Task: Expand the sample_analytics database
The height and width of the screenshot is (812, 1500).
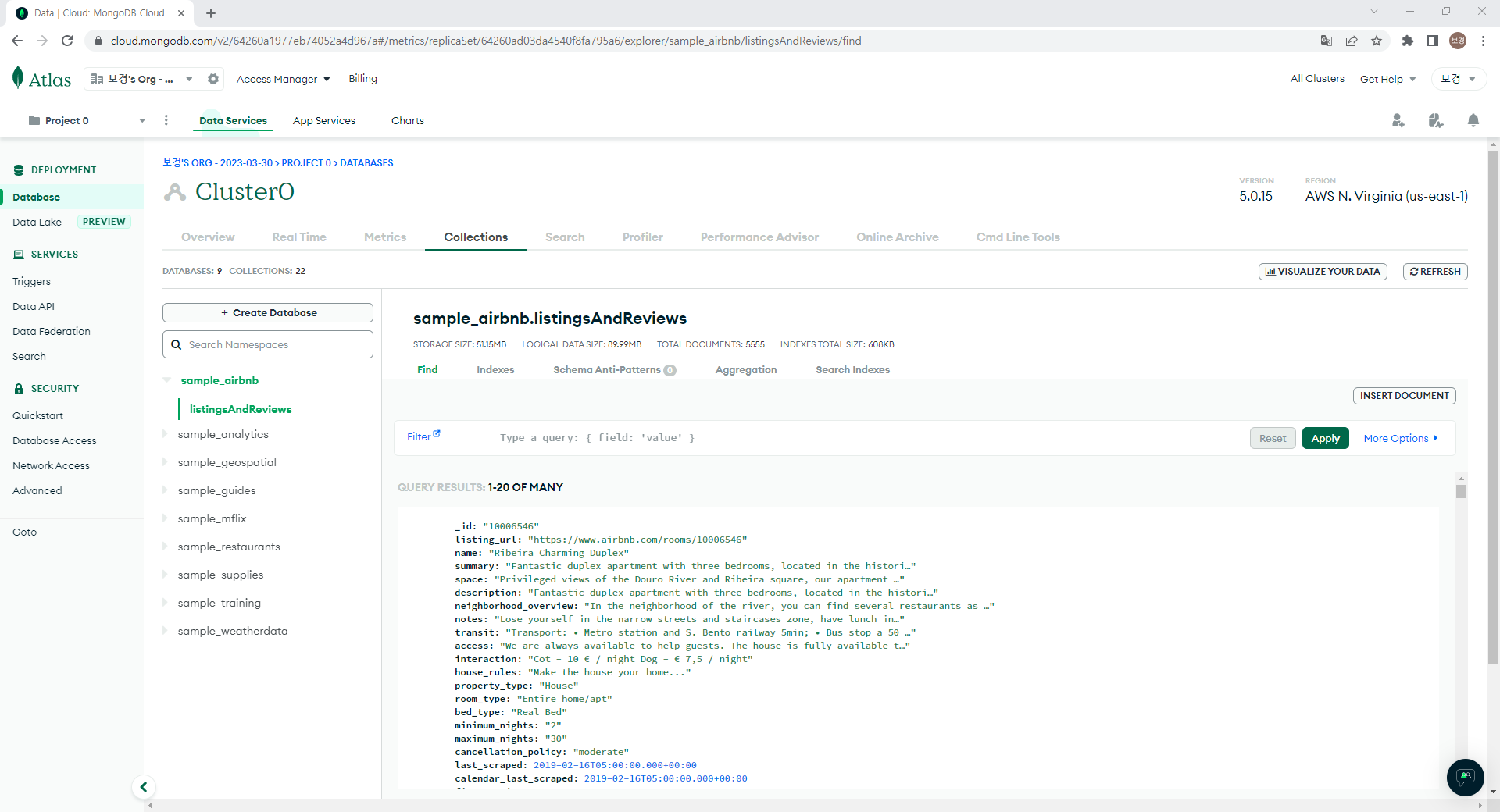Action: tap(165, 434)
